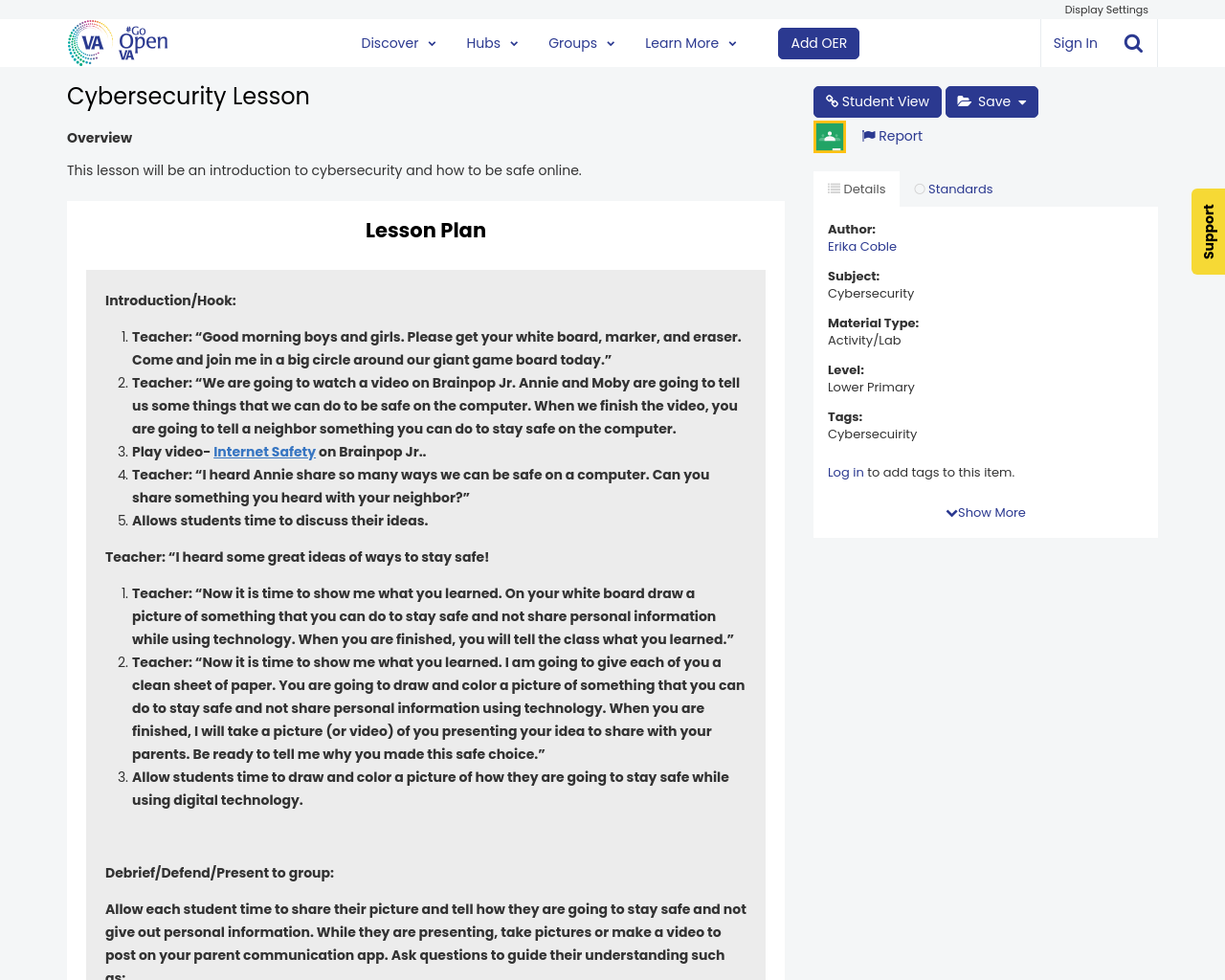Open author Erika Coble's profile

(x=861, y=247)
